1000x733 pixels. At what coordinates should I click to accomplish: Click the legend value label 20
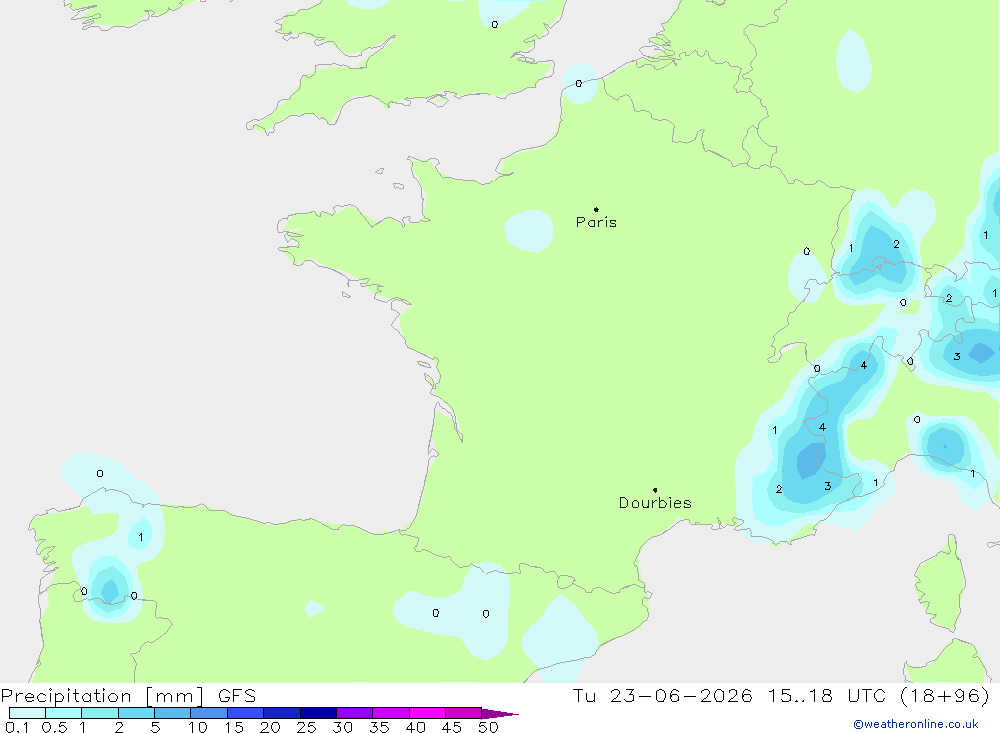(270, 727)
